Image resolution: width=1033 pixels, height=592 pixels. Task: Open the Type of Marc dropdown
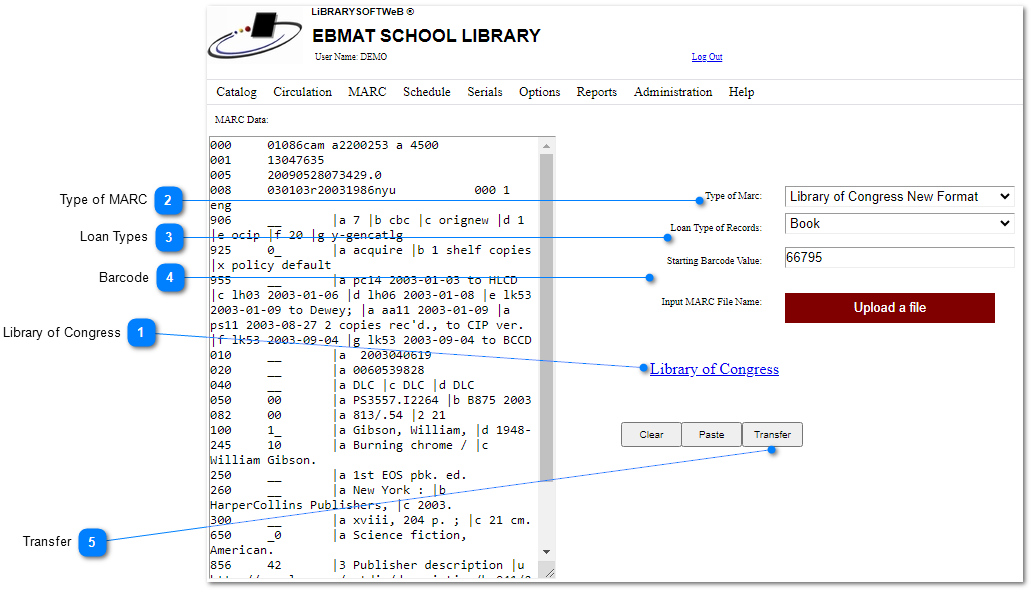tap(899, 197)
